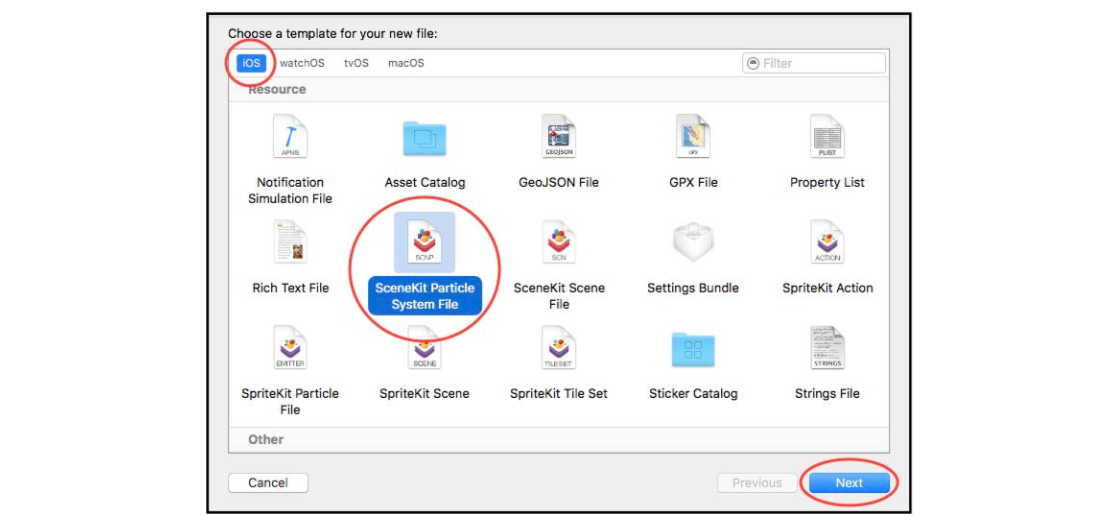Click the 'Notification Simulation File' label

pos(290,191)
